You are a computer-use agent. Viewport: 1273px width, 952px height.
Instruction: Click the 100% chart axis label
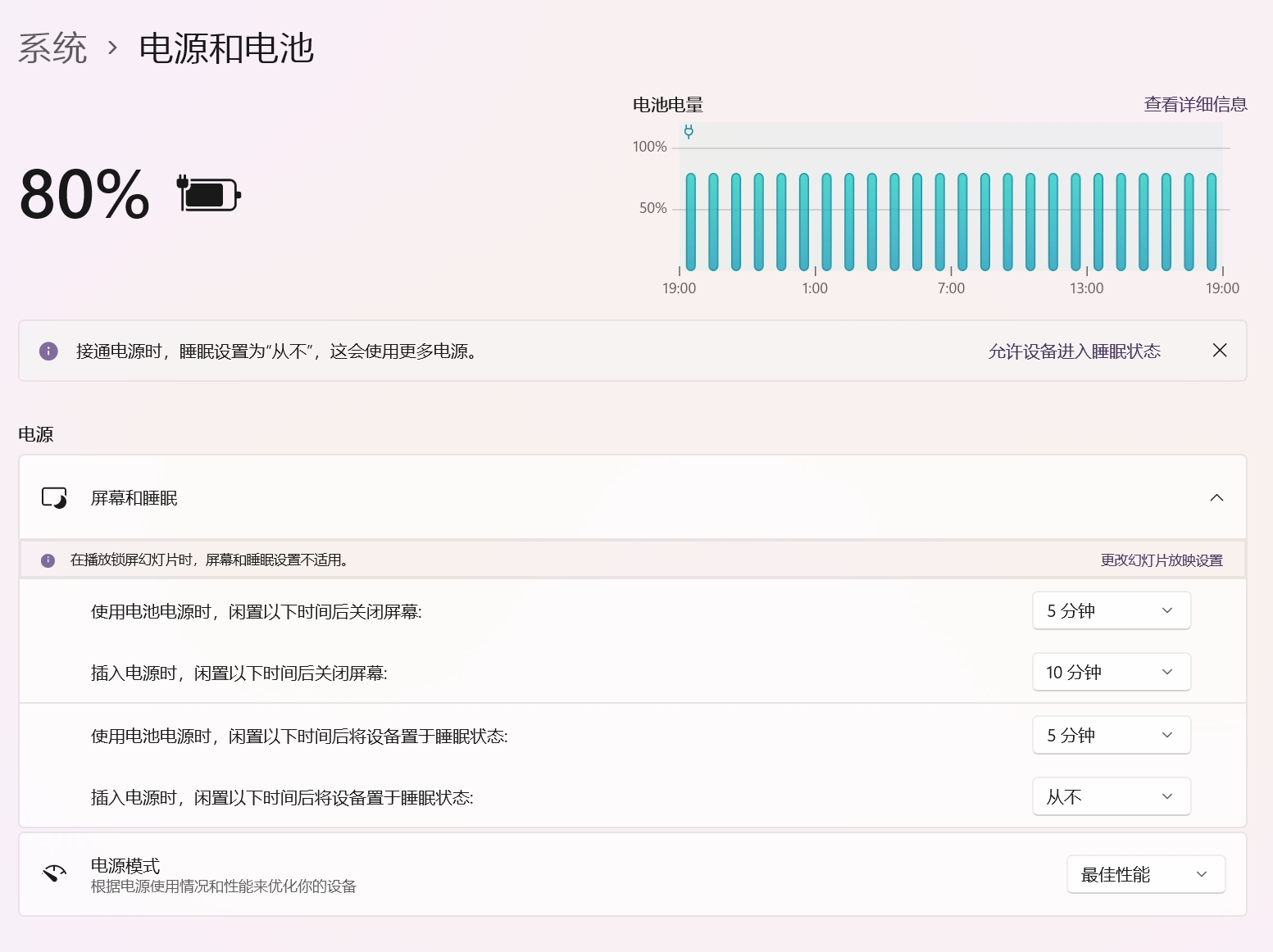pos(650,147)
